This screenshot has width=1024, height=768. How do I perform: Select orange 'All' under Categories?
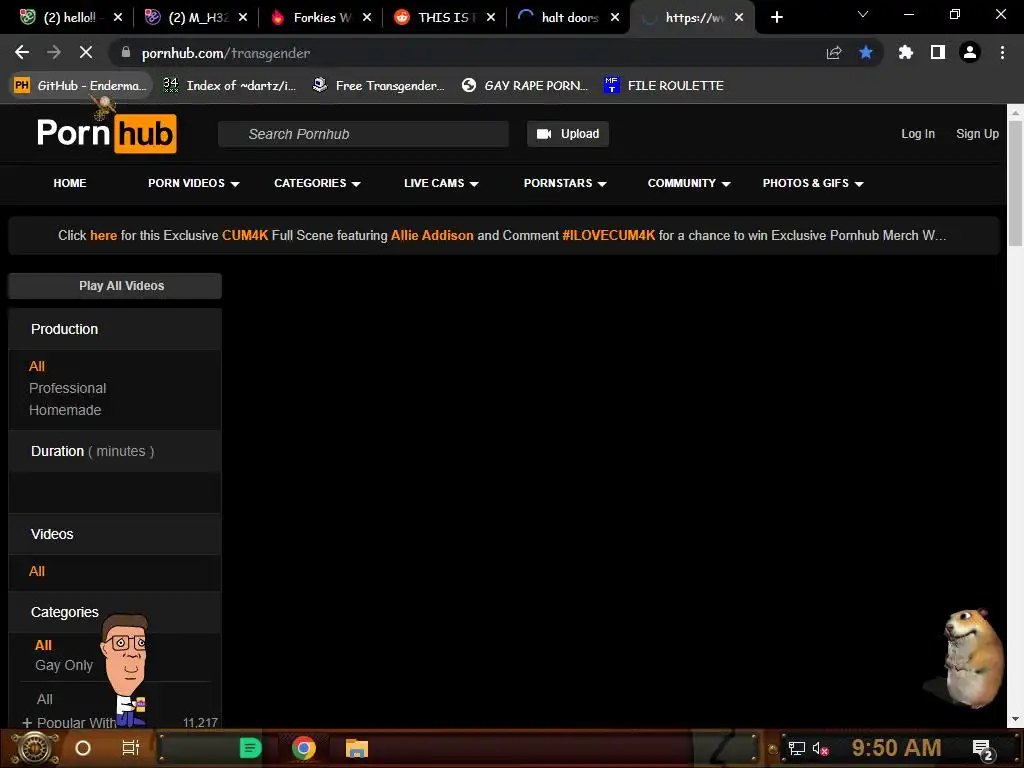tap(43, 645)
